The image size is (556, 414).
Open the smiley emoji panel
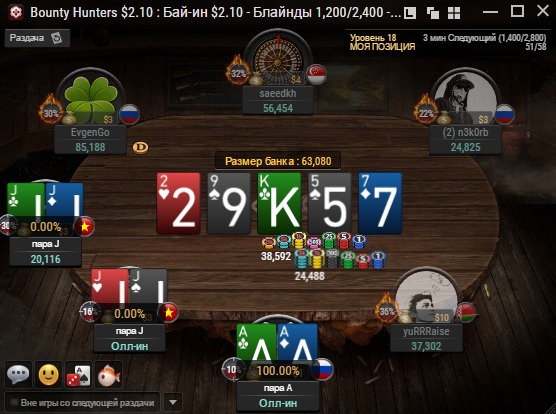click(49, 375)
